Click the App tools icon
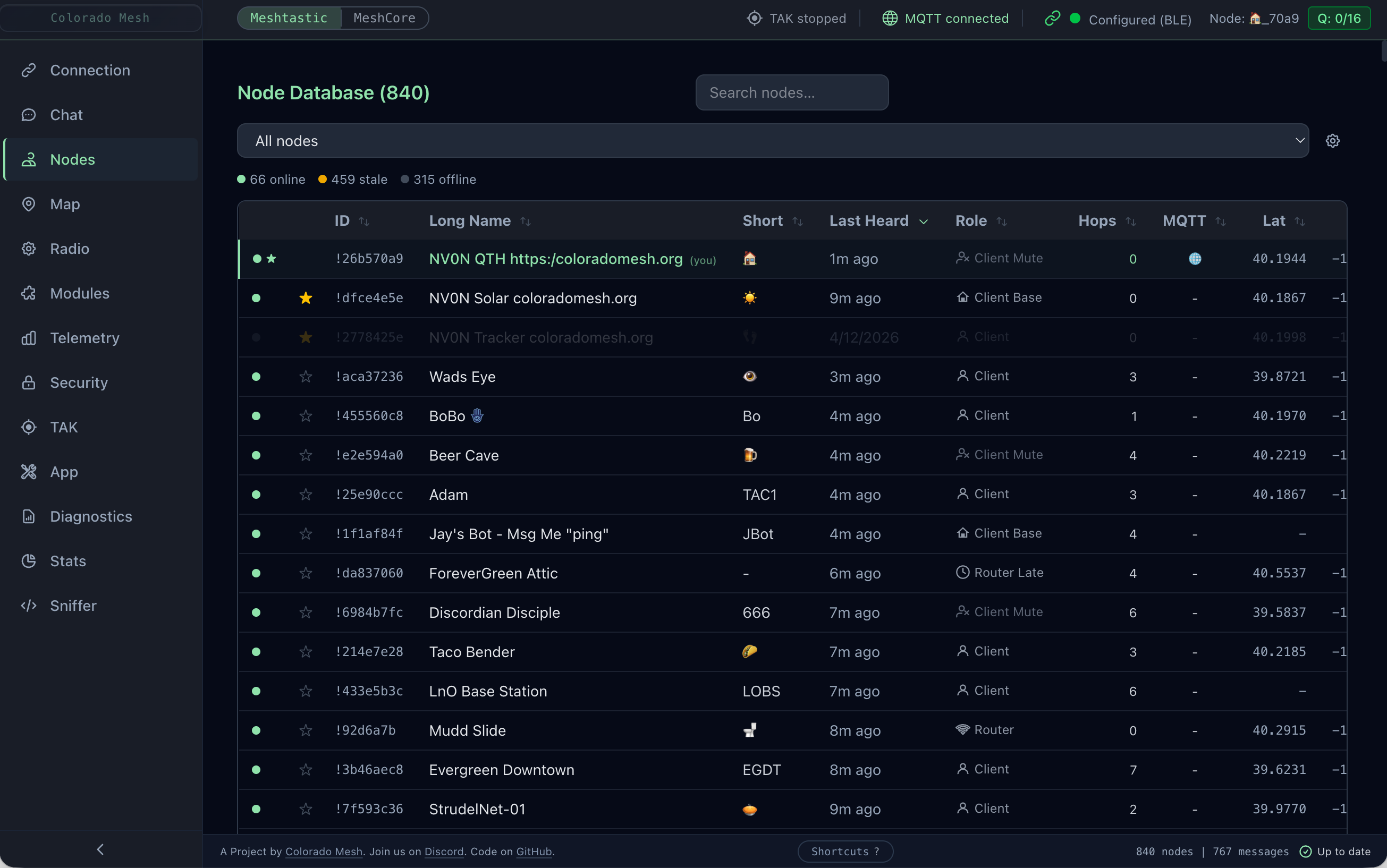The image size is (1387, 868). coord(29,472)
